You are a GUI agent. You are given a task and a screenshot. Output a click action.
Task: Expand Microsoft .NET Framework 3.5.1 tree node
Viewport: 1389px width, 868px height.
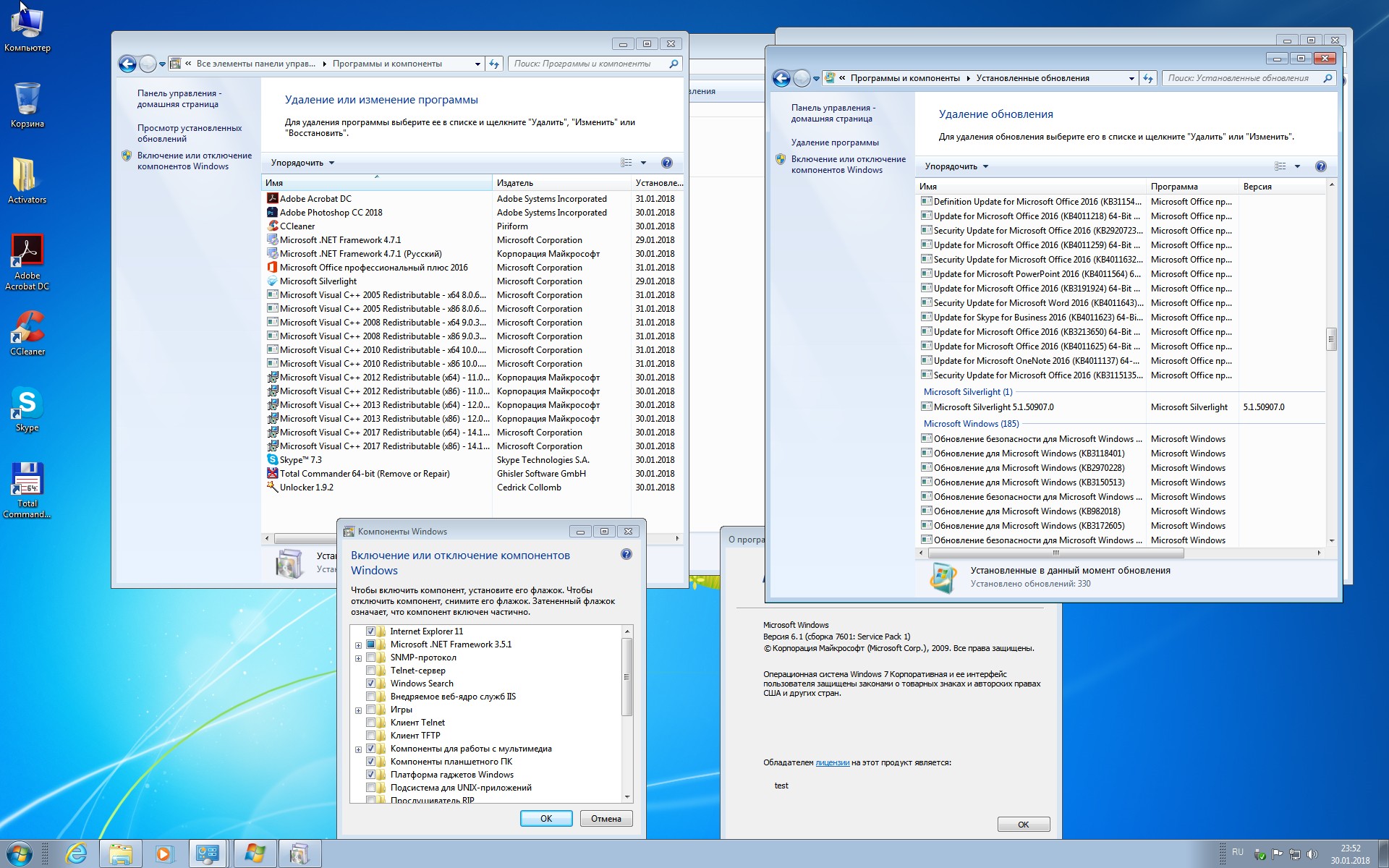(358, 645)
